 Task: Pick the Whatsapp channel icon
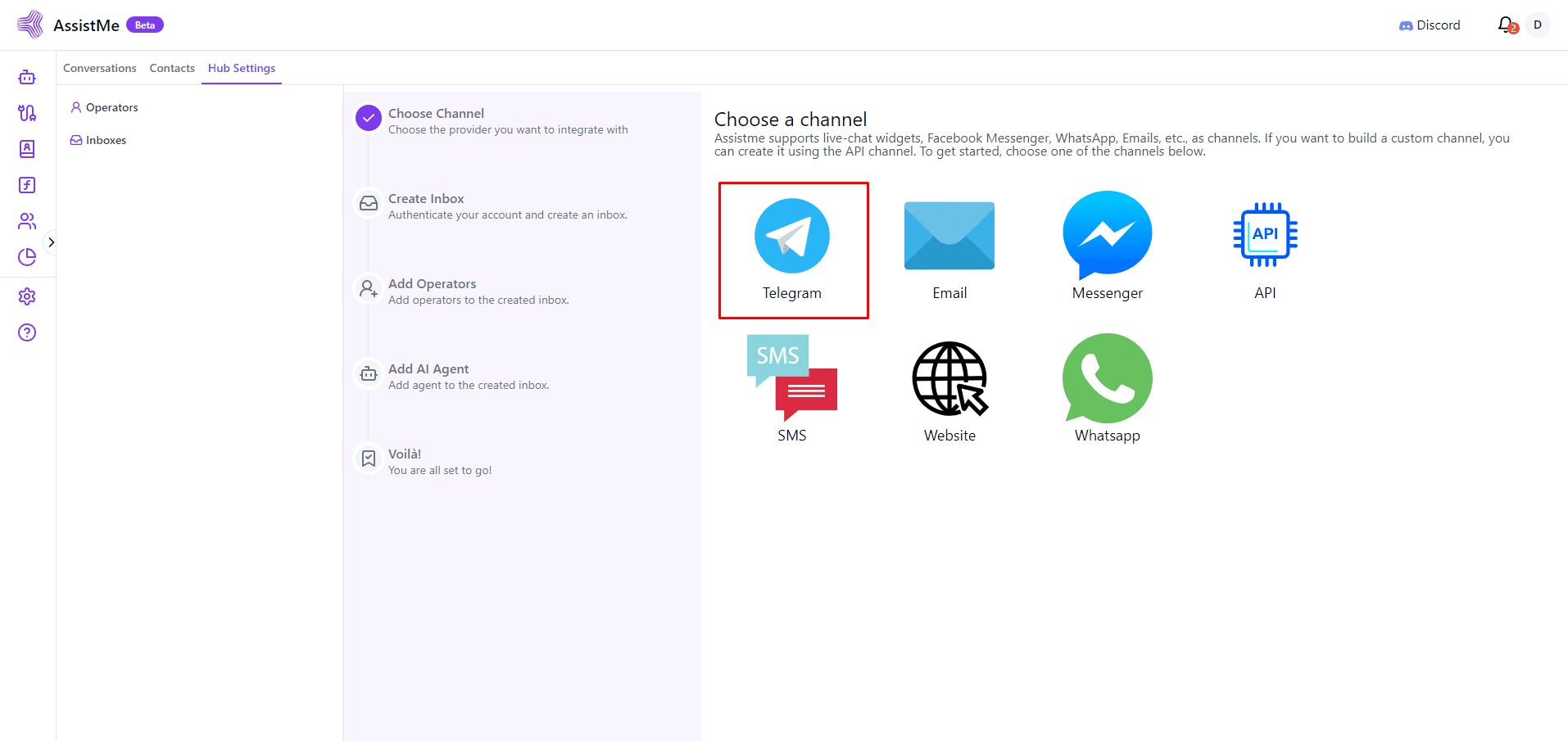pos(1108,378)
